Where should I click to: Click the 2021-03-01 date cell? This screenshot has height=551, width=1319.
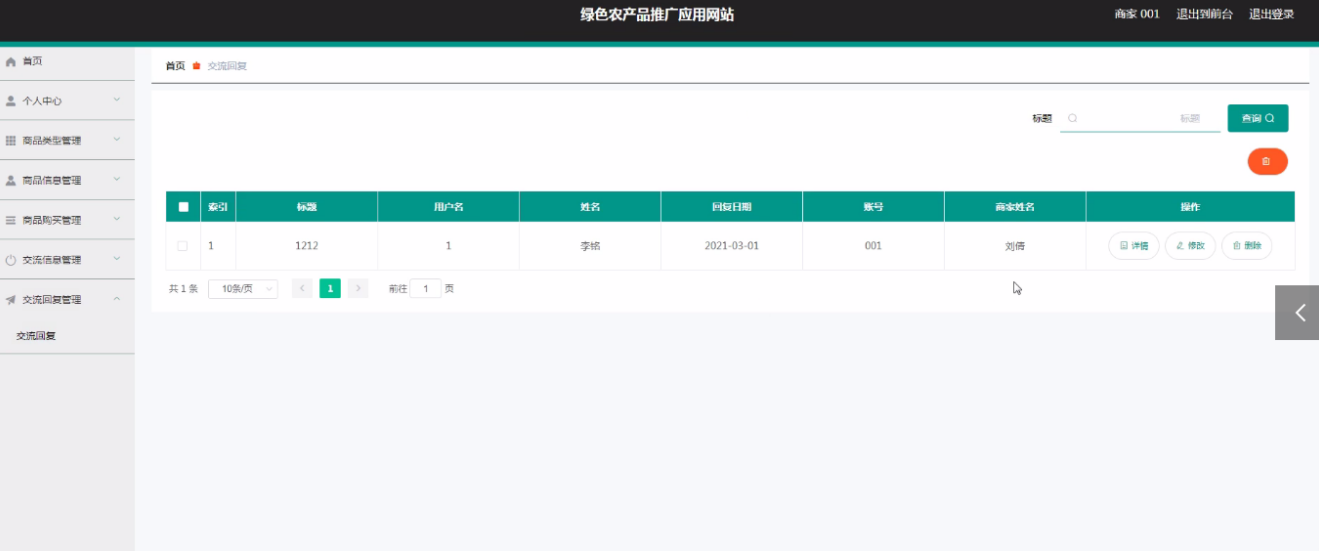[731, 245]
